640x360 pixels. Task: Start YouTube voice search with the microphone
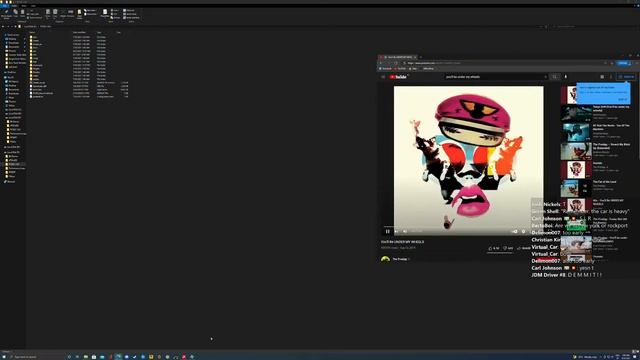coord(566,77)
